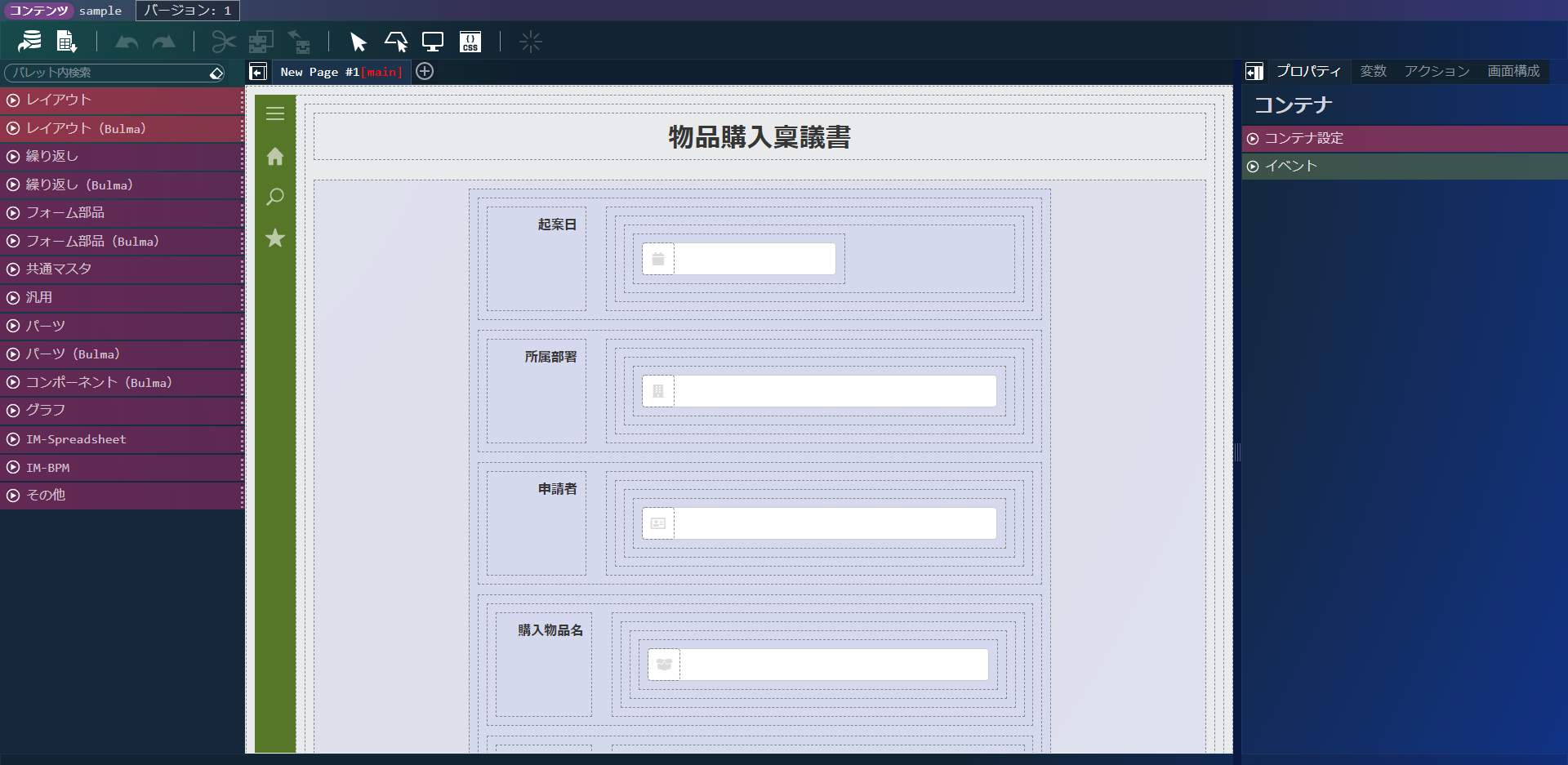Click the document export toolbar icon

67,41
